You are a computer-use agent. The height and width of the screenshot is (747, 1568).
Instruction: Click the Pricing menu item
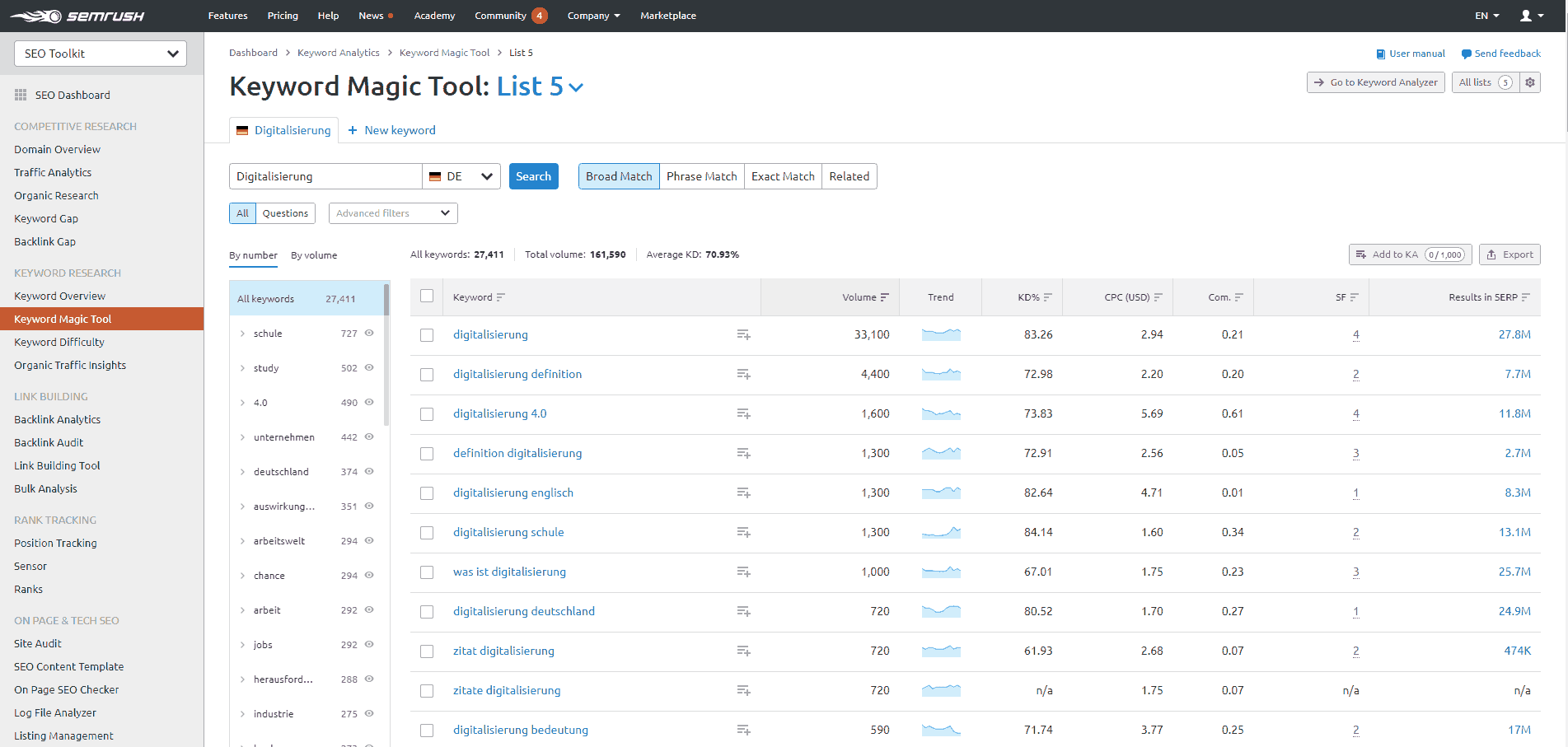(x=283, y=16)
